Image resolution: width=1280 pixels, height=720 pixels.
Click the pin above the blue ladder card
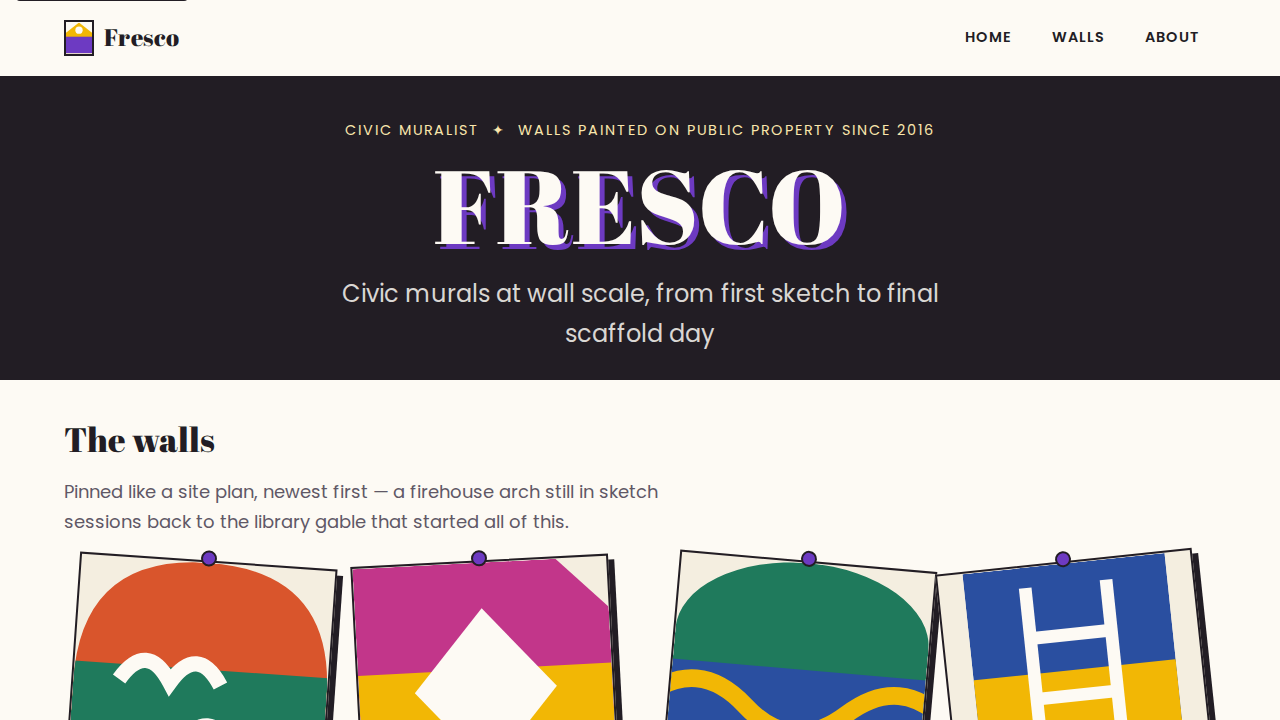1063,559
